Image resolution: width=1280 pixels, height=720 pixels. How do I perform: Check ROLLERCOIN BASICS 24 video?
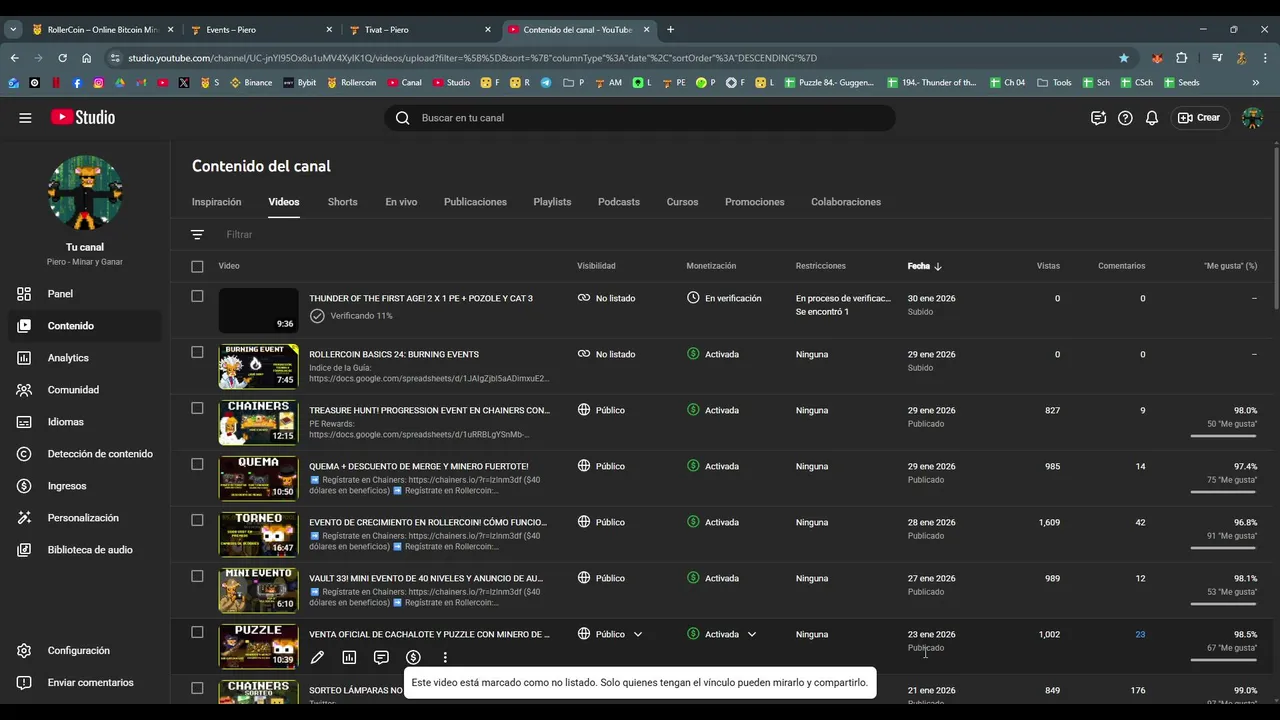197,352
